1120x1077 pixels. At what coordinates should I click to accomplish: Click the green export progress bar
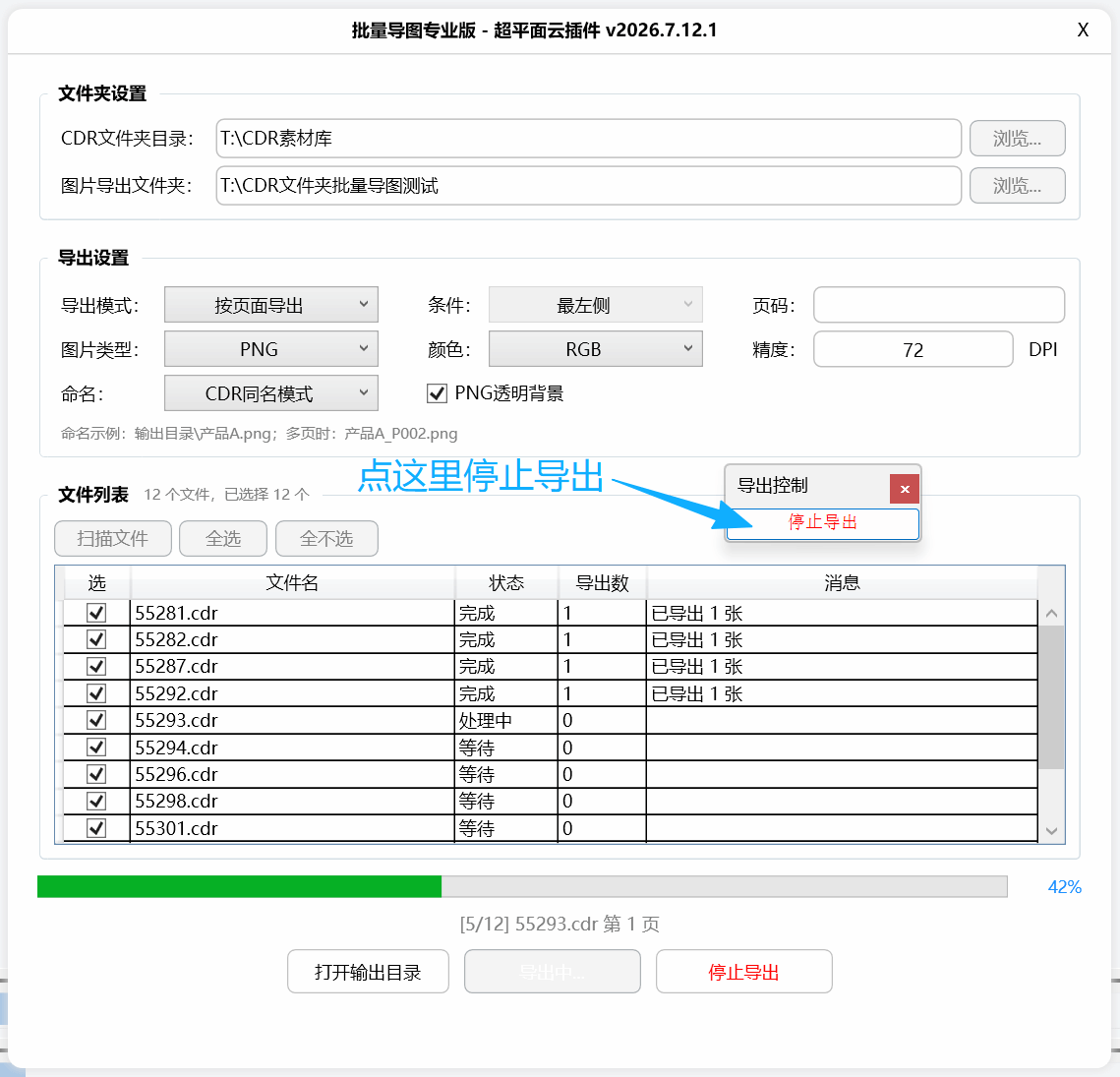click(522, 886)
